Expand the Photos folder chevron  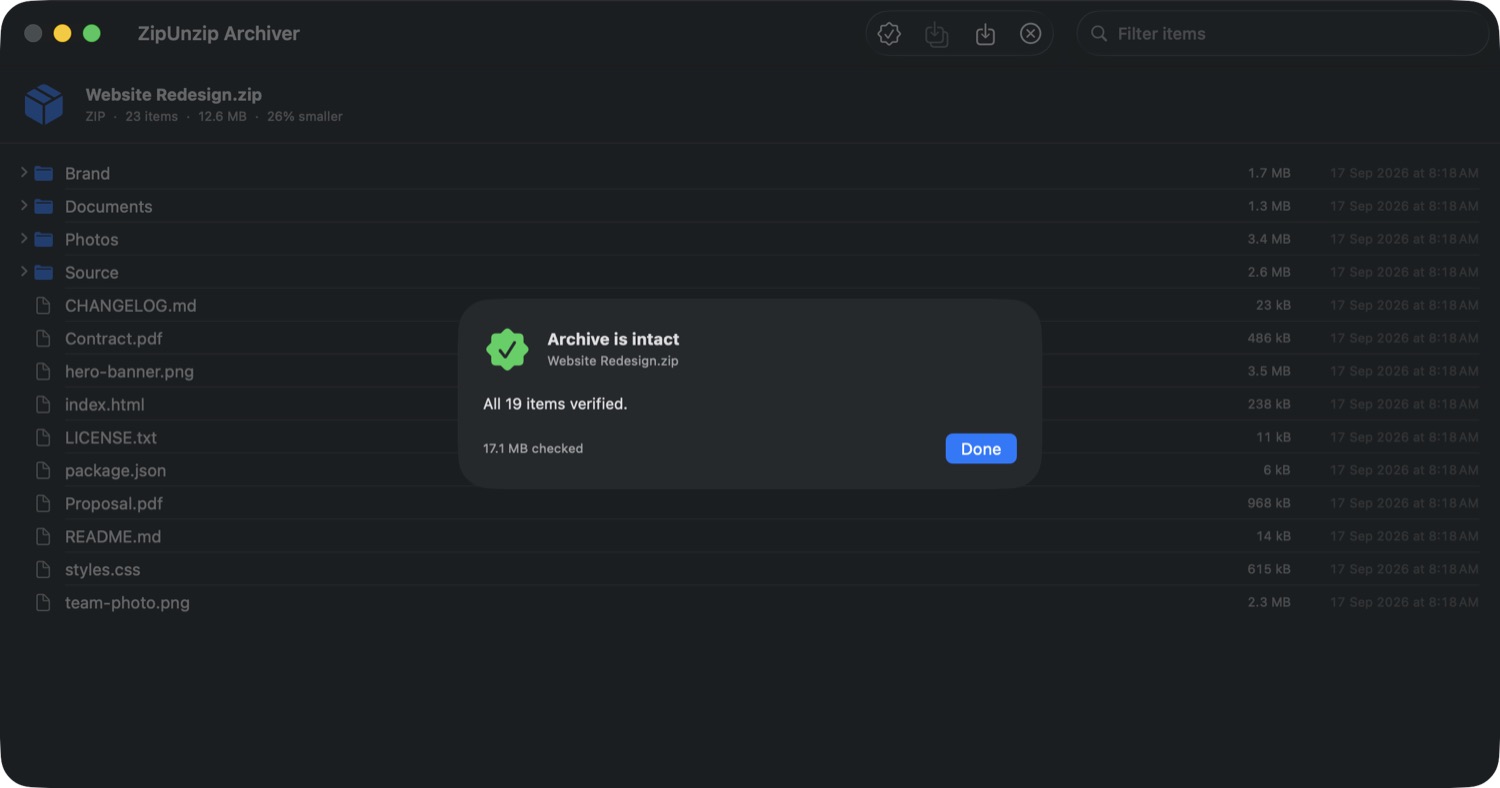coord(24,239)
